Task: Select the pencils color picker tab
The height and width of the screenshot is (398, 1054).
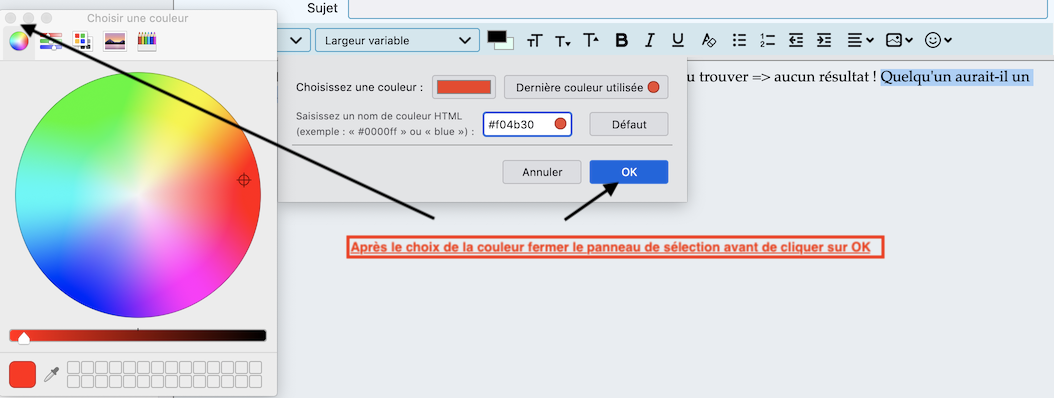Action: pos(147,42)
